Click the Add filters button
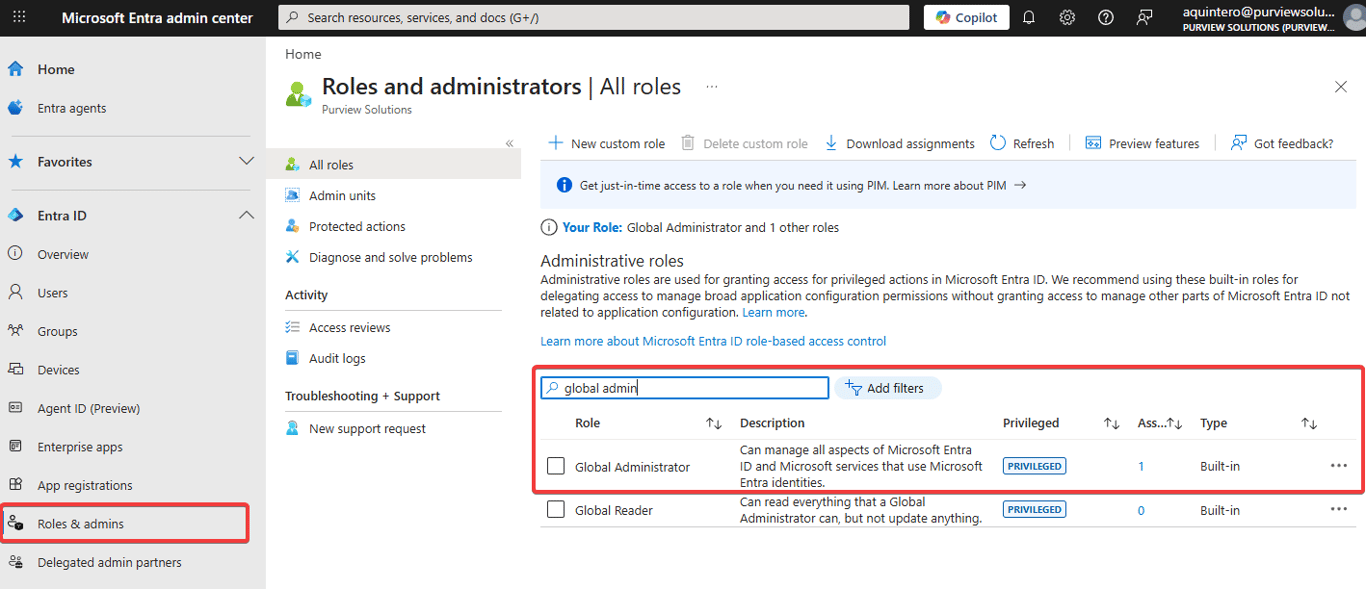 coord(887,388)
